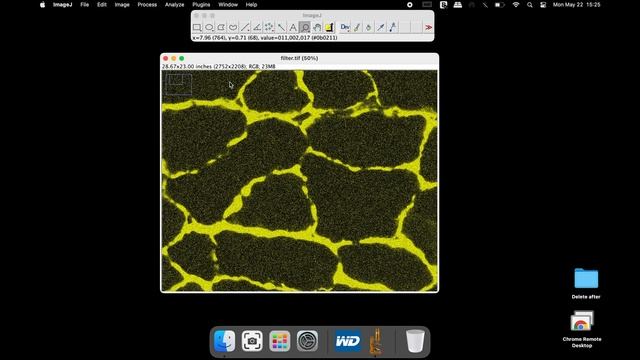Open the Trash in the Dock
This screenshot has width=640, height=360.
415,341
